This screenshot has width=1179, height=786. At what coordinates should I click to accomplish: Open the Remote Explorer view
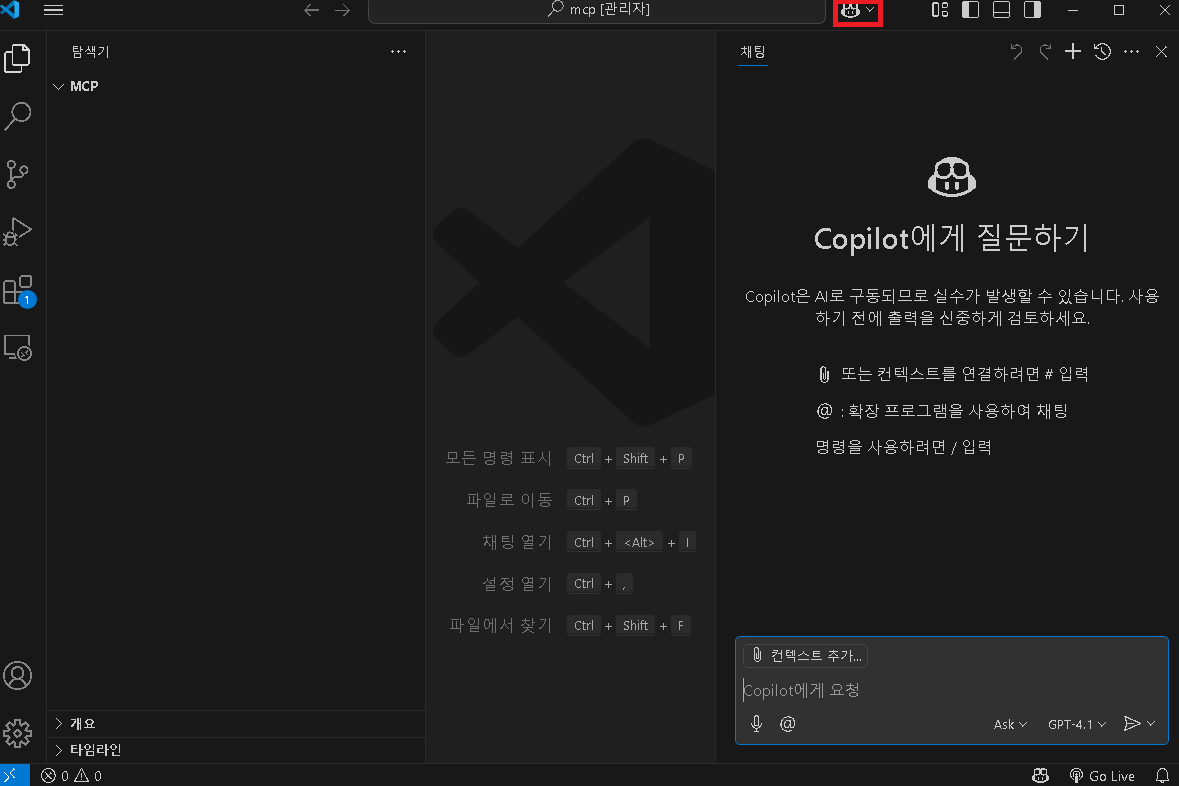(17, 347)
